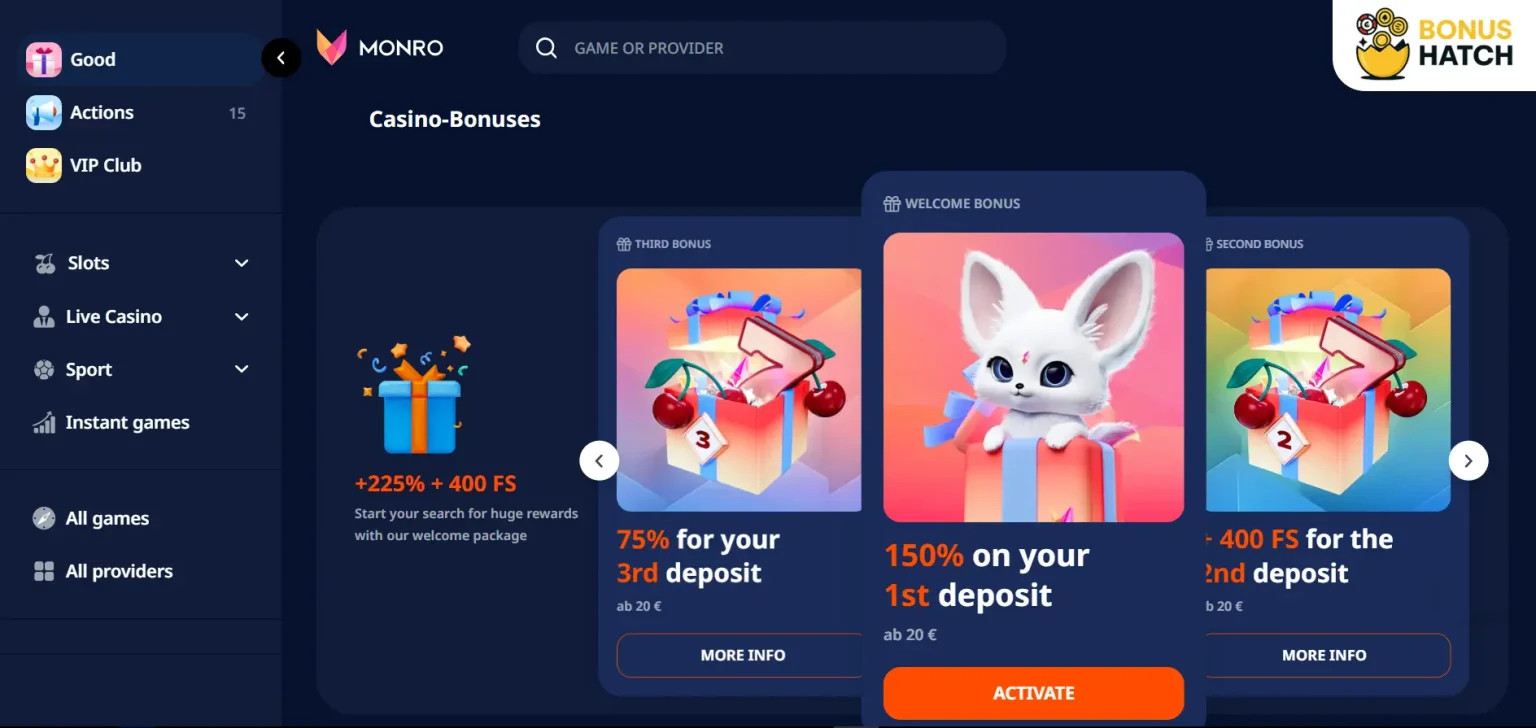Screen dimensions: 1536x728
Task: Click More Info on third bonus
Action: (742, 655)
